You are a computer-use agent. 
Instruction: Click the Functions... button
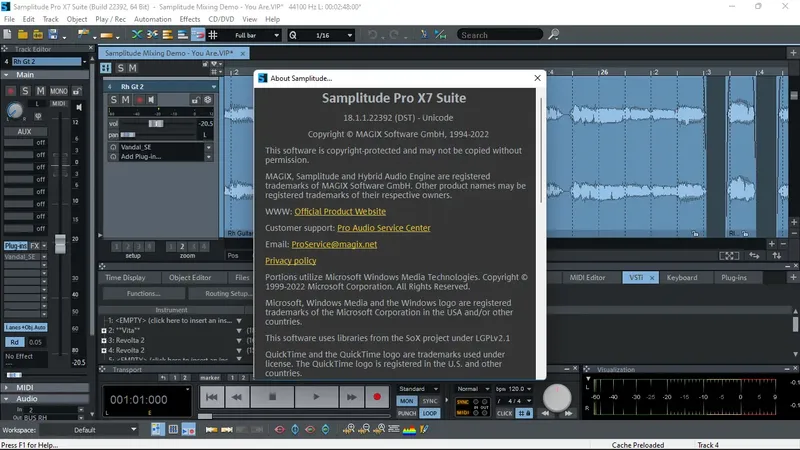point(143,293)
